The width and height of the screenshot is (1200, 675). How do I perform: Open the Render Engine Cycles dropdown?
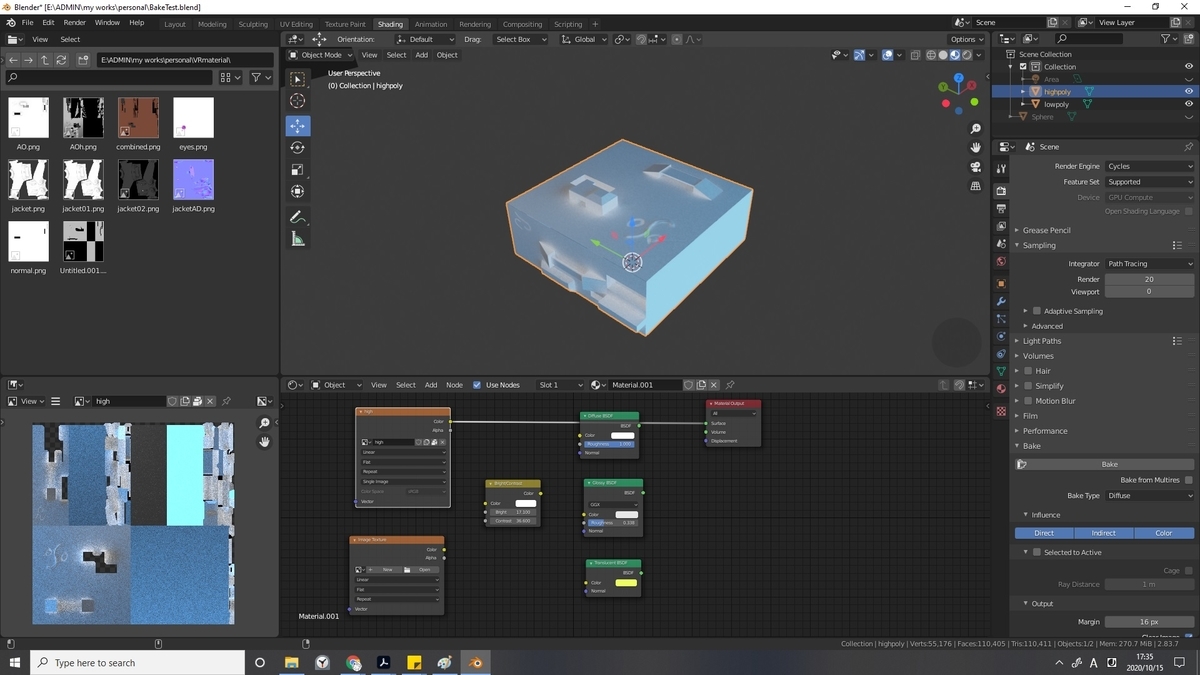click(x=1149, y=166)
